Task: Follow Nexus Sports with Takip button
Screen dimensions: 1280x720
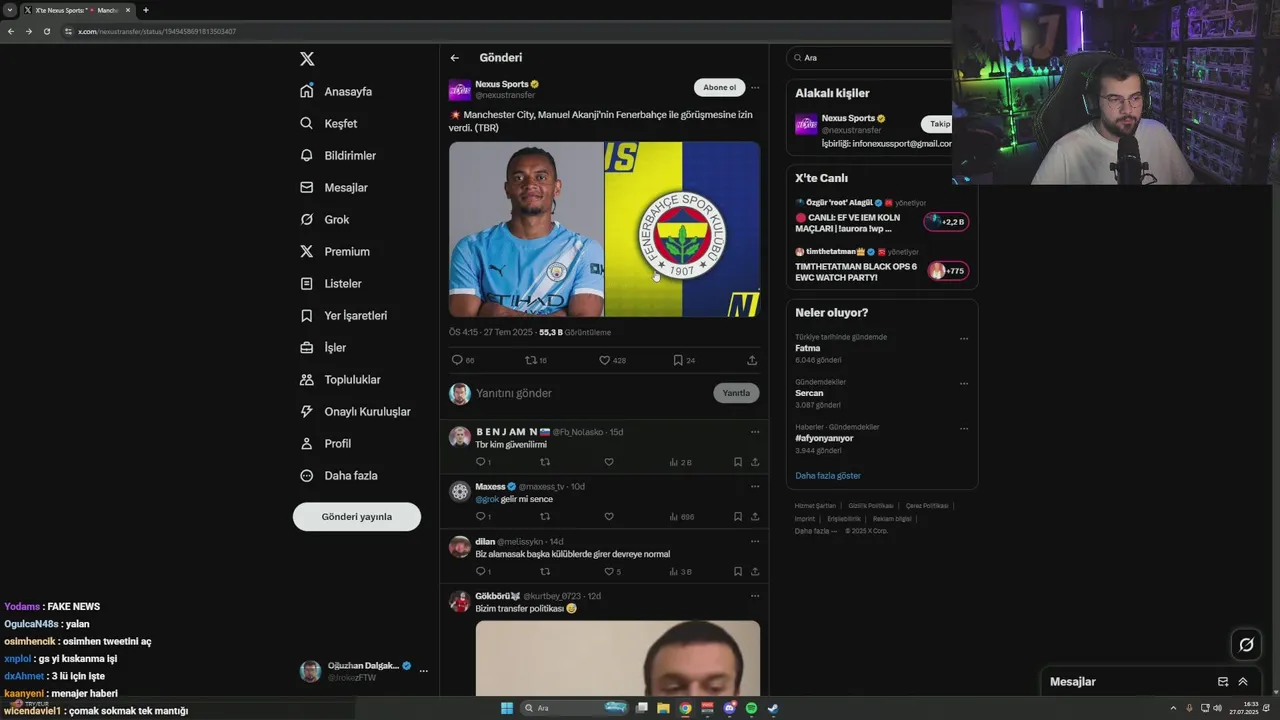Action: coord(937,124)
